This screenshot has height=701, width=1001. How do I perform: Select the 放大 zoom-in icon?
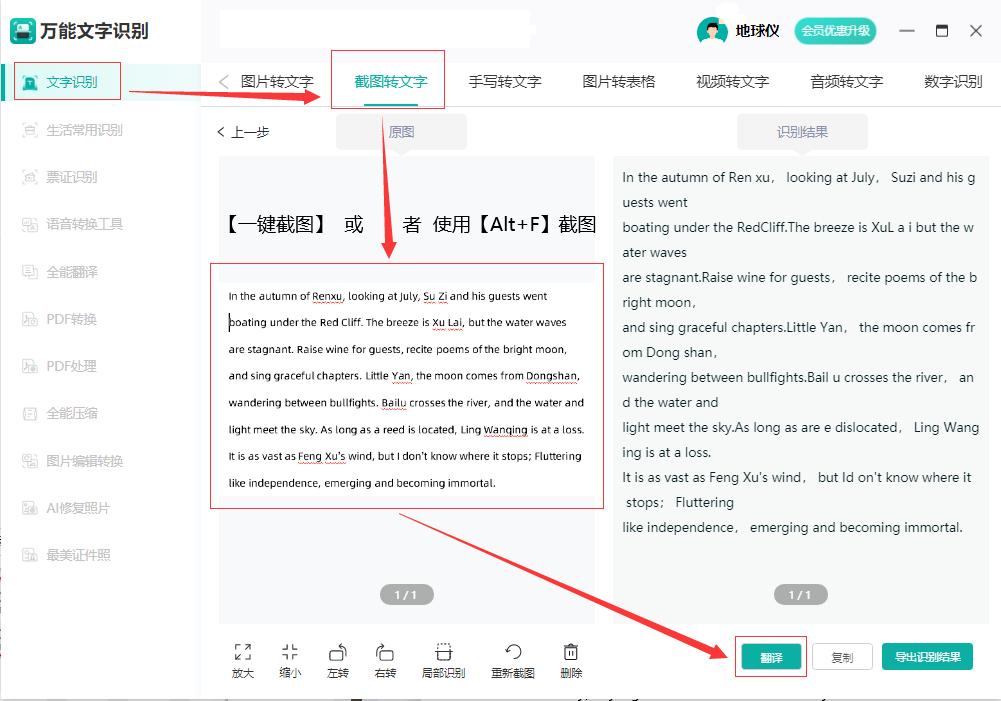click(242, 658)
